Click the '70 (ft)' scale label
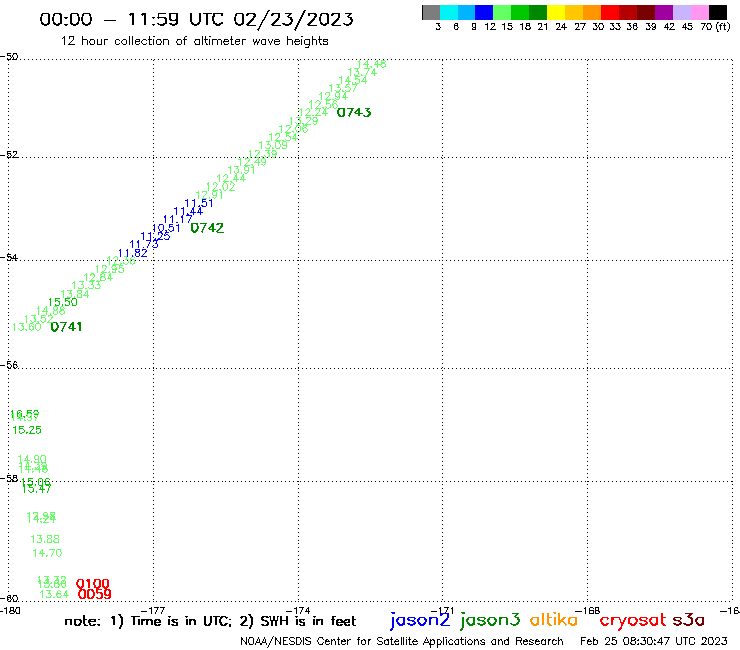The height and width of the screenshot is (650, 740). [715, 26]
